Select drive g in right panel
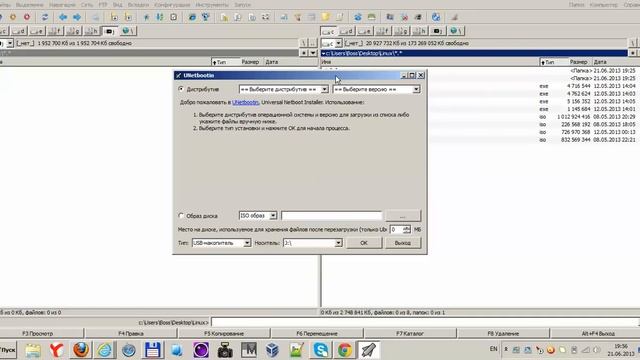Screen dimensions: 640x360 [401, 31]
